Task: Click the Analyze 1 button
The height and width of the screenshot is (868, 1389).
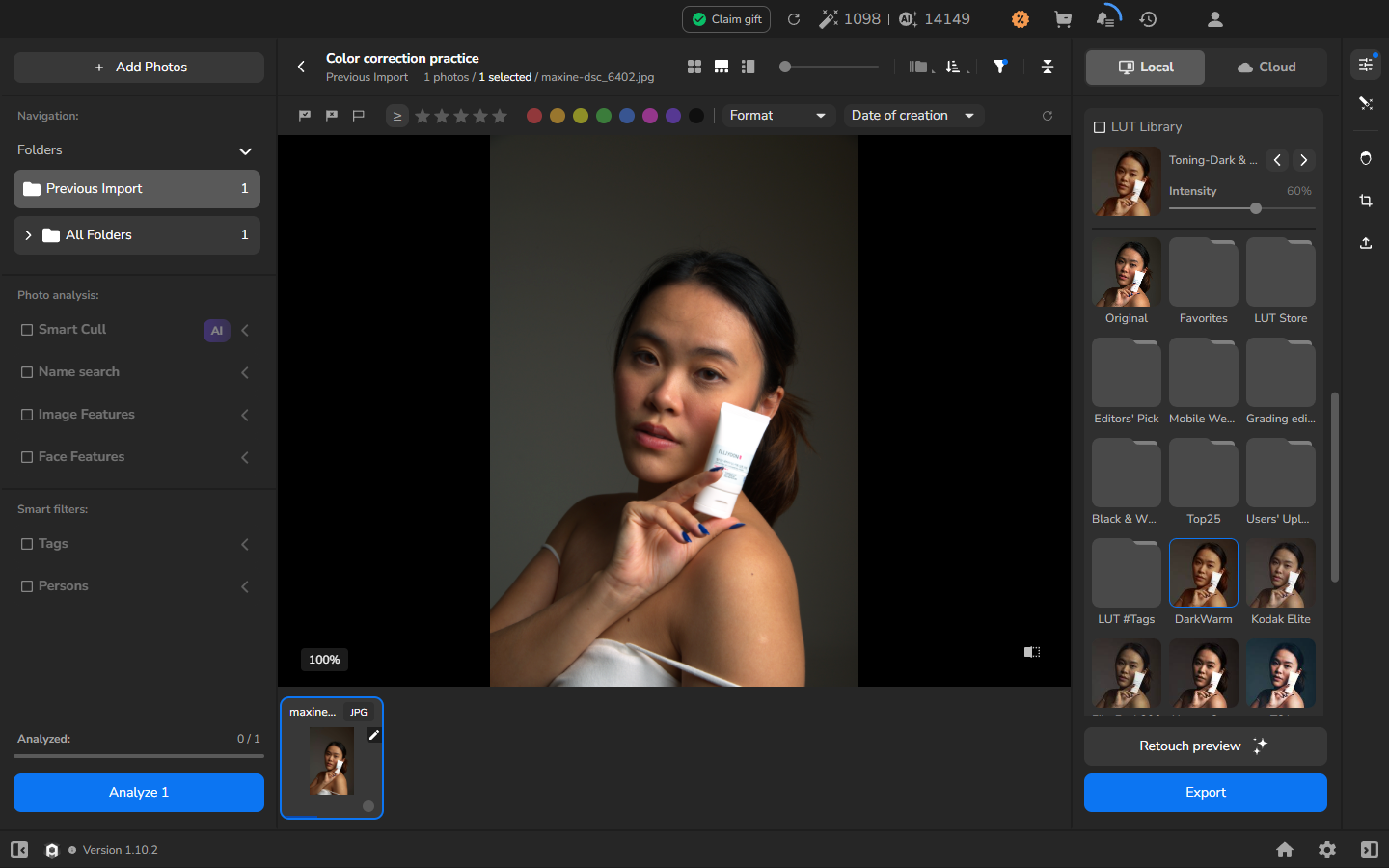Action: [x=139, y=793]
